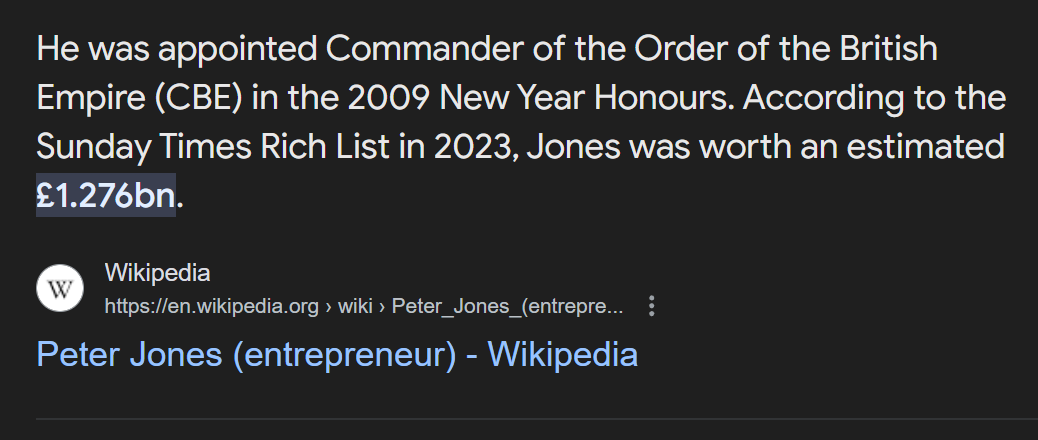Viewport: 1038px width, 440px height.
Task: Click the words Rich List in the snippet
Action: (324, 146)
